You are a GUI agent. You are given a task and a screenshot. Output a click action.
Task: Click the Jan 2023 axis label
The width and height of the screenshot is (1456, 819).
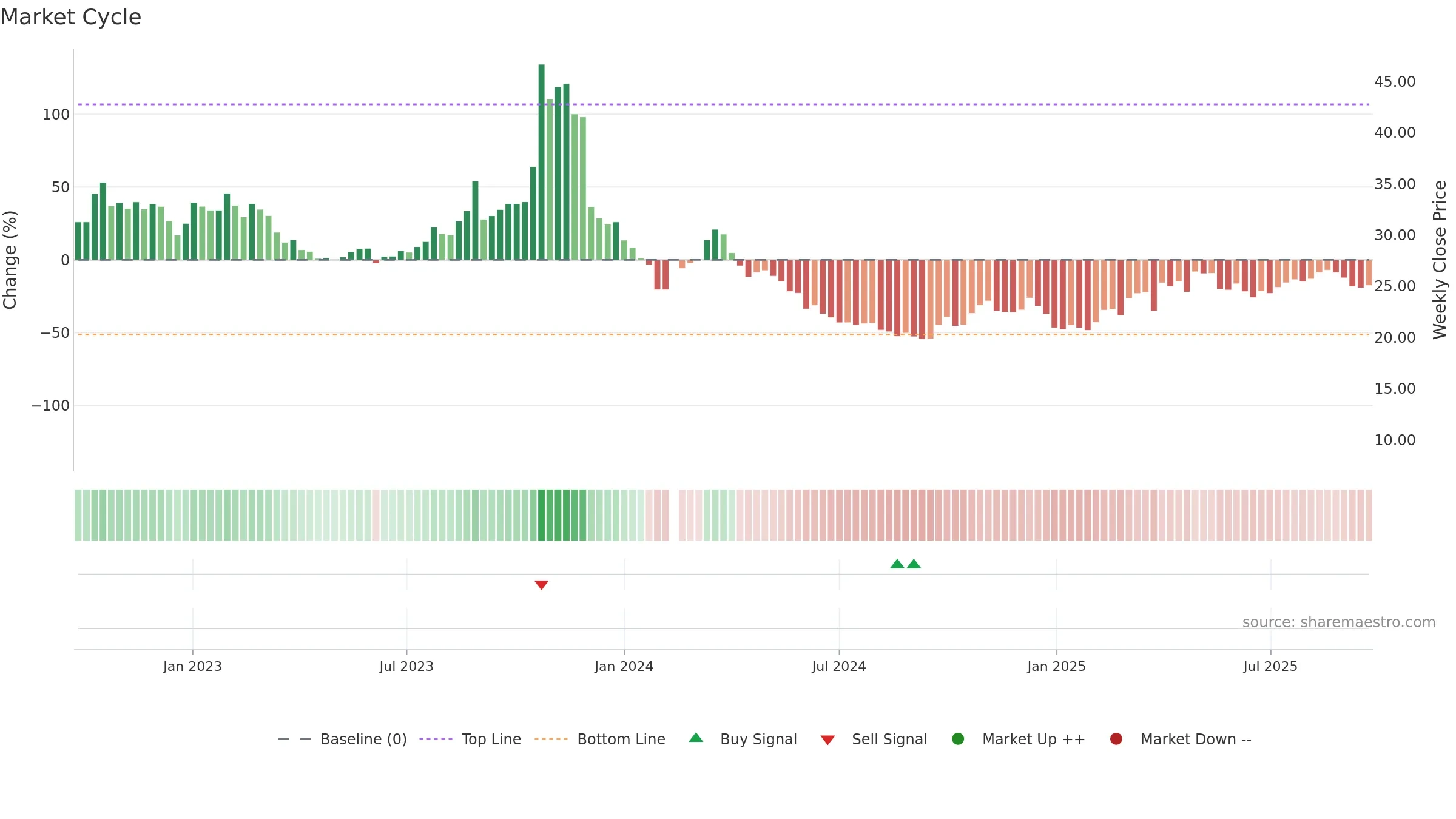[192, 666]
